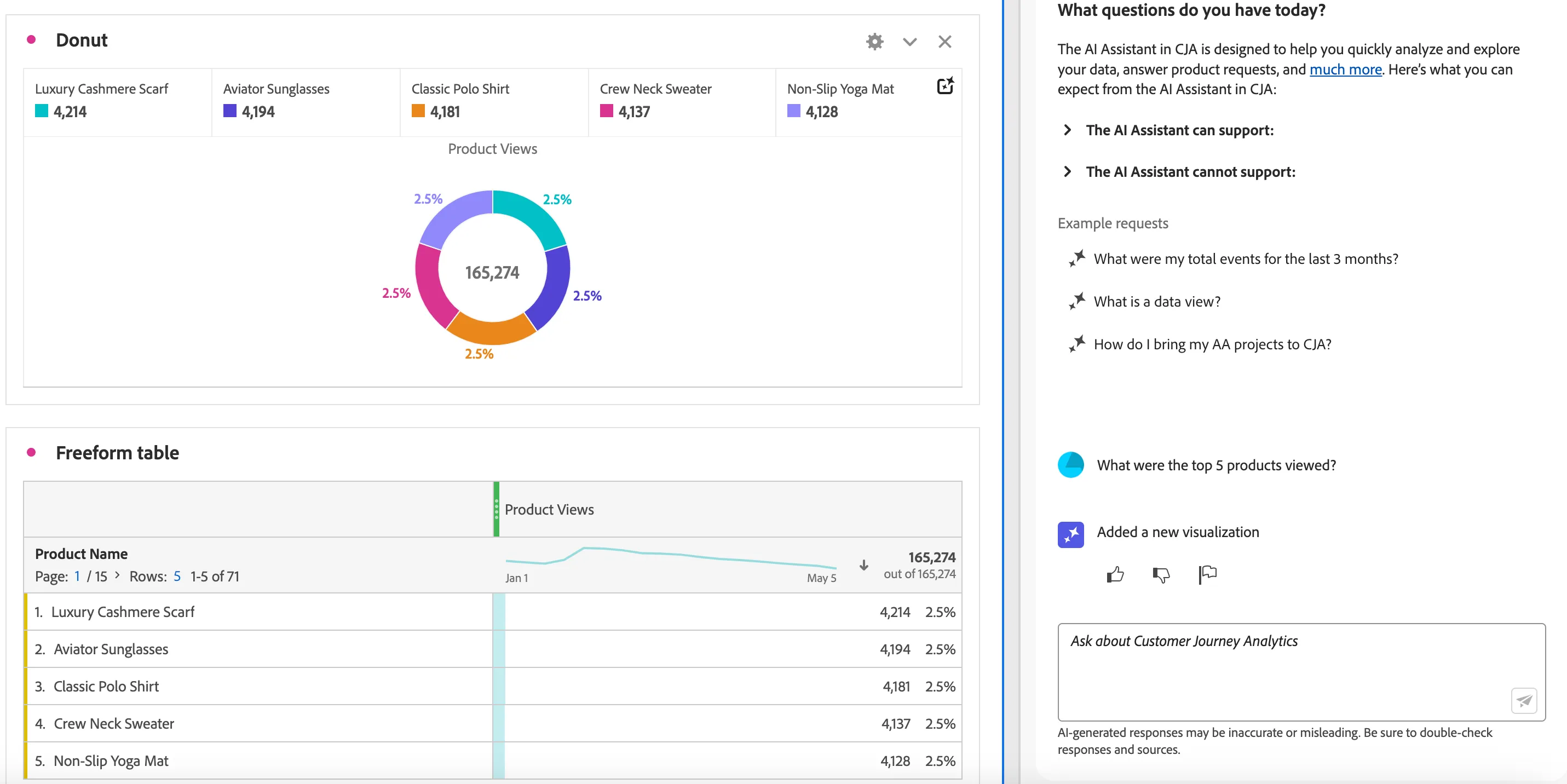
Task: Expand 'The AI Assistant cannot support' section
Action: tap(1068, 172)
